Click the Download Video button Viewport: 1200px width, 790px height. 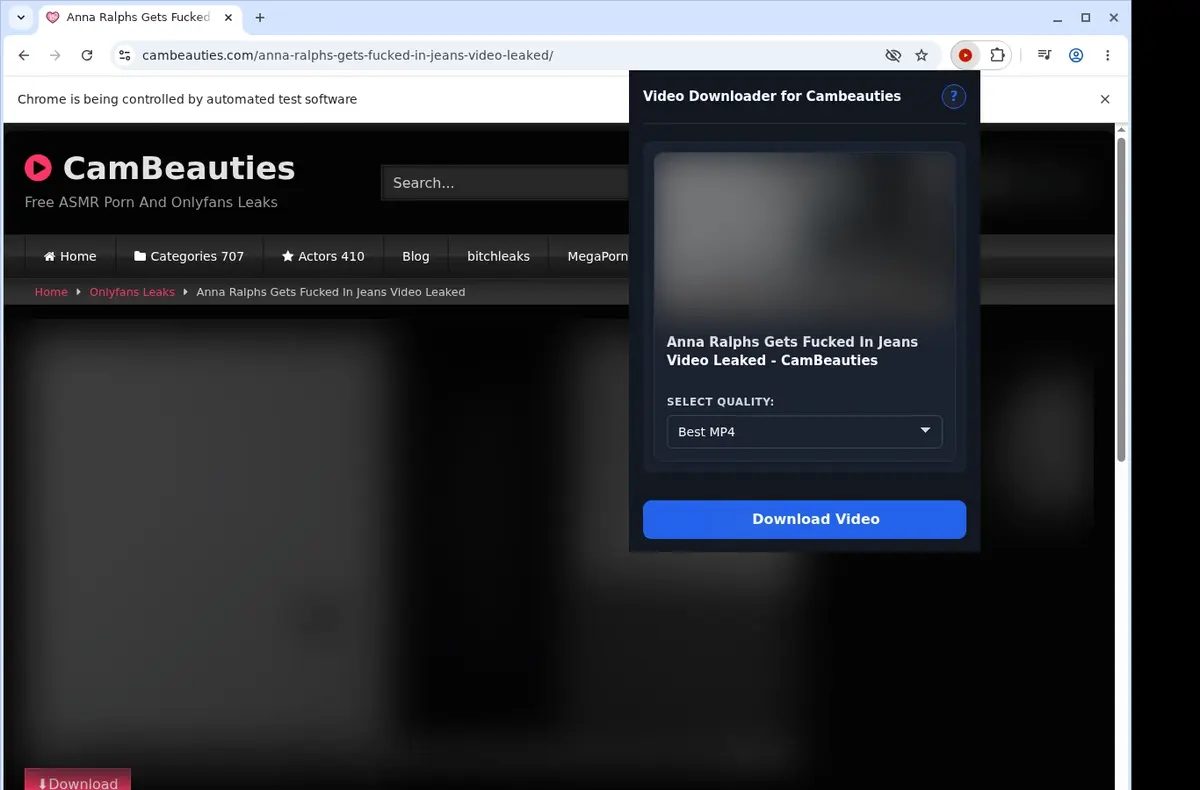804,519
